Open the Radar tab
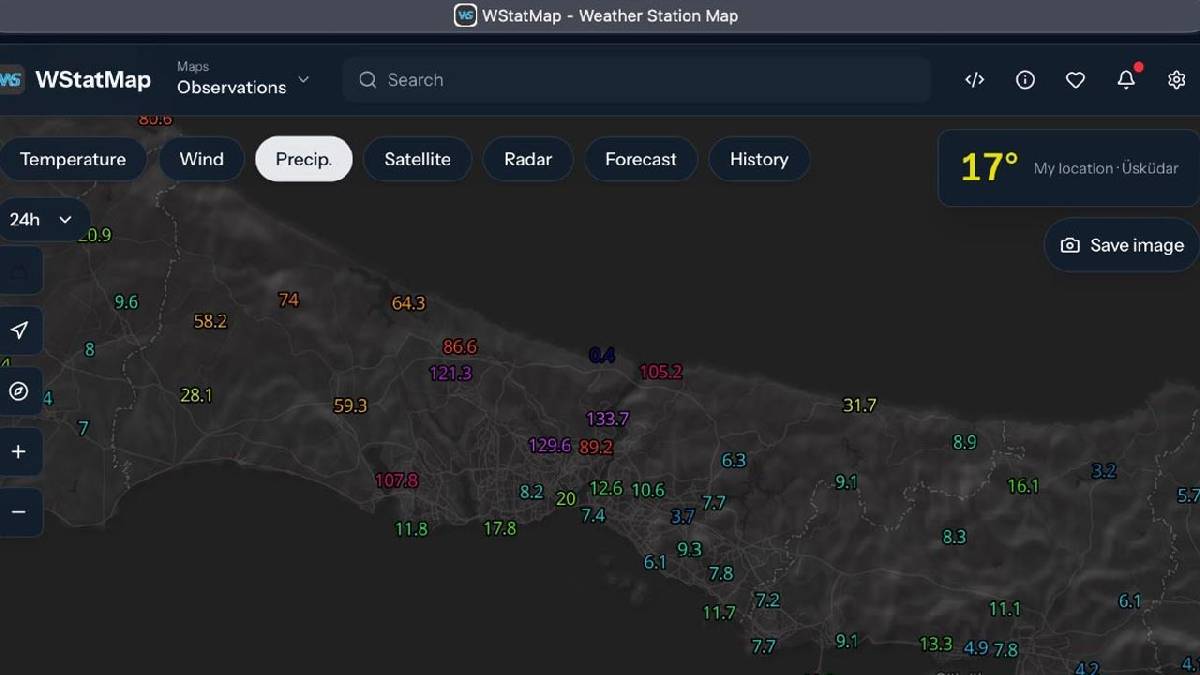1200x675 pixels. (x=528, y=159)
